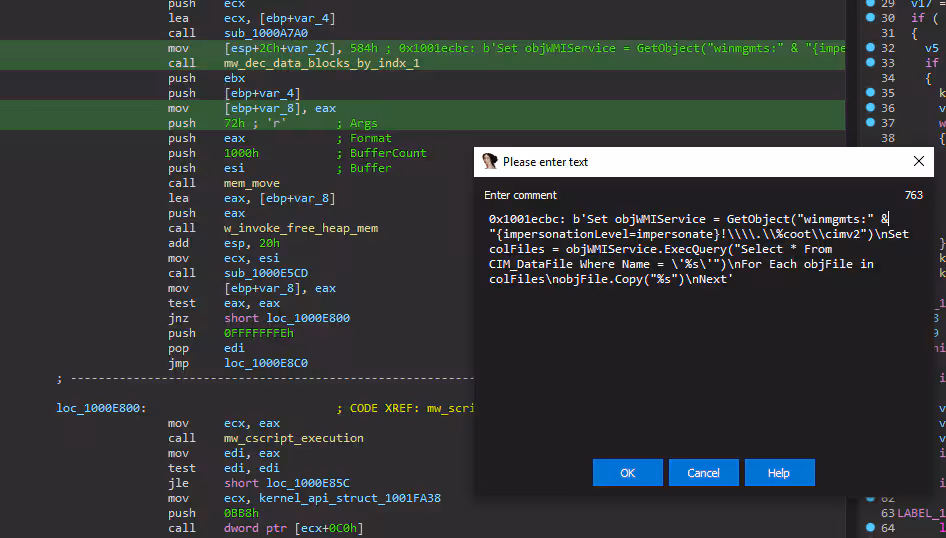Close the Please enter text dialog
This screenshot has height=538, width=946.
click(919, 161)
